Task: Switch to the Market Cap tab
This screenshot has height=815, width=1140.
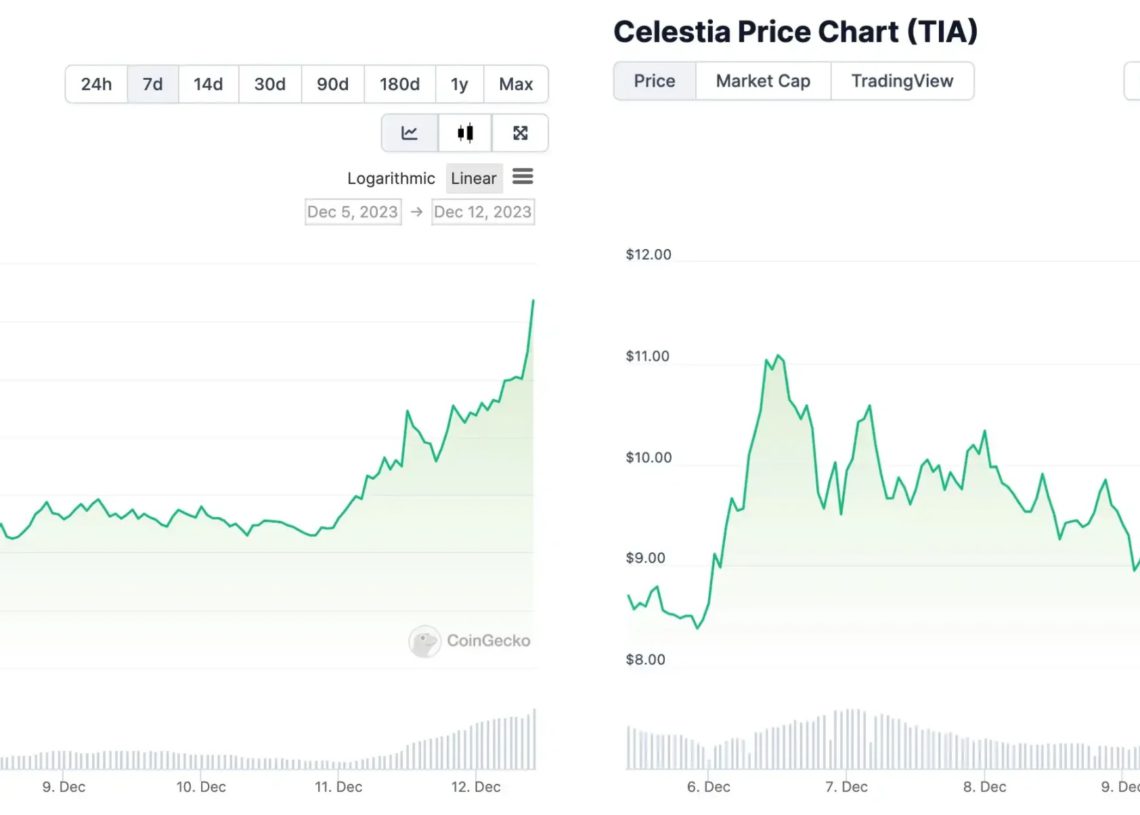Action: [x=763, y=81]
